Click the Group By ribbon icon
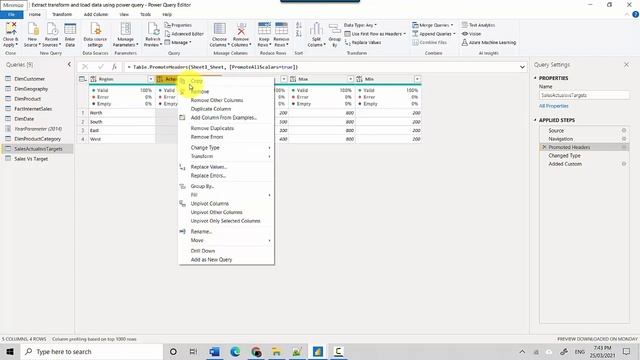 [x=334, y=34]
